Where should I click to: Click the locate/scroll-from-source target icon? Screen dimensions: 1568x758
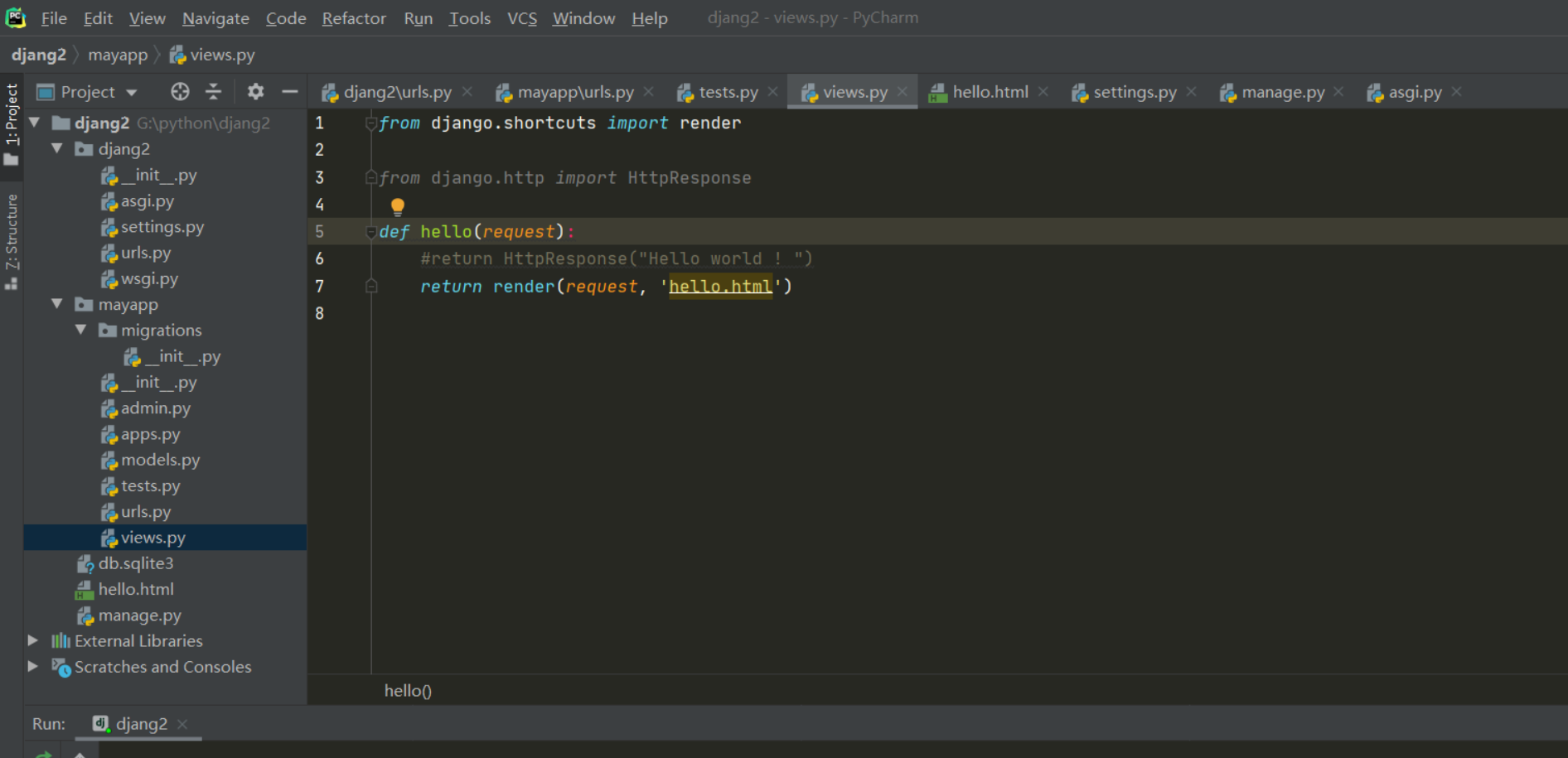click(x=180, y=92)
